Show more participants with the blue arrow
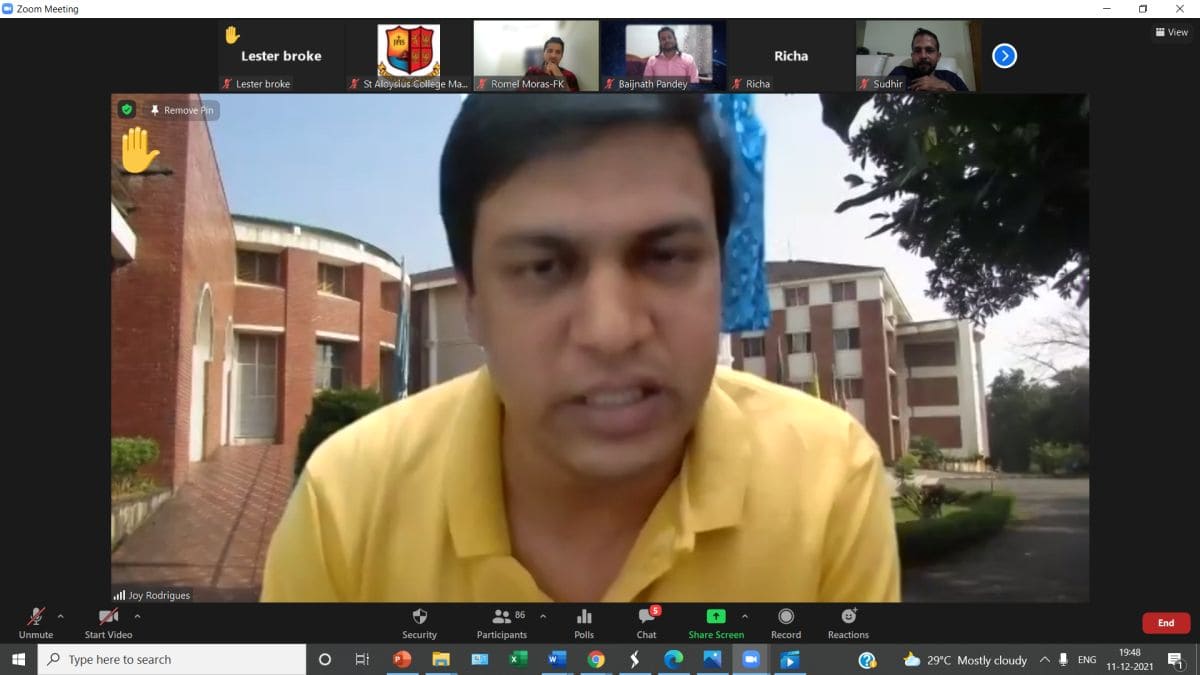1200x675 pixels. (1004, 56)
